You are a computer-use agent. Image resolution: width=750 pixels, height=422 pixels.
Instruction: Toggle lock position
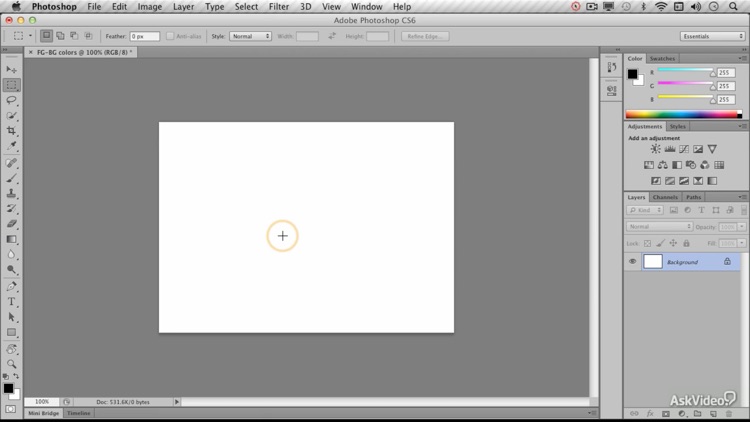coord(673,244)
